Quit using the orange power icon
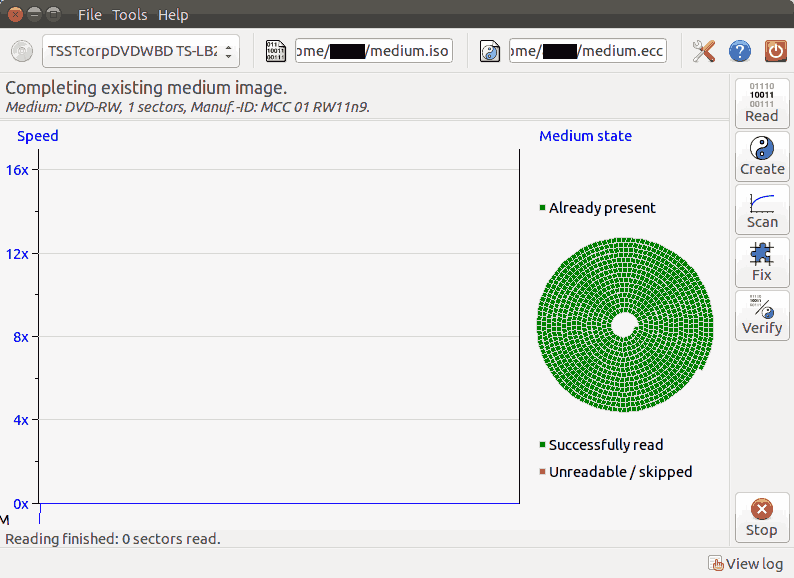 [775, 51]
